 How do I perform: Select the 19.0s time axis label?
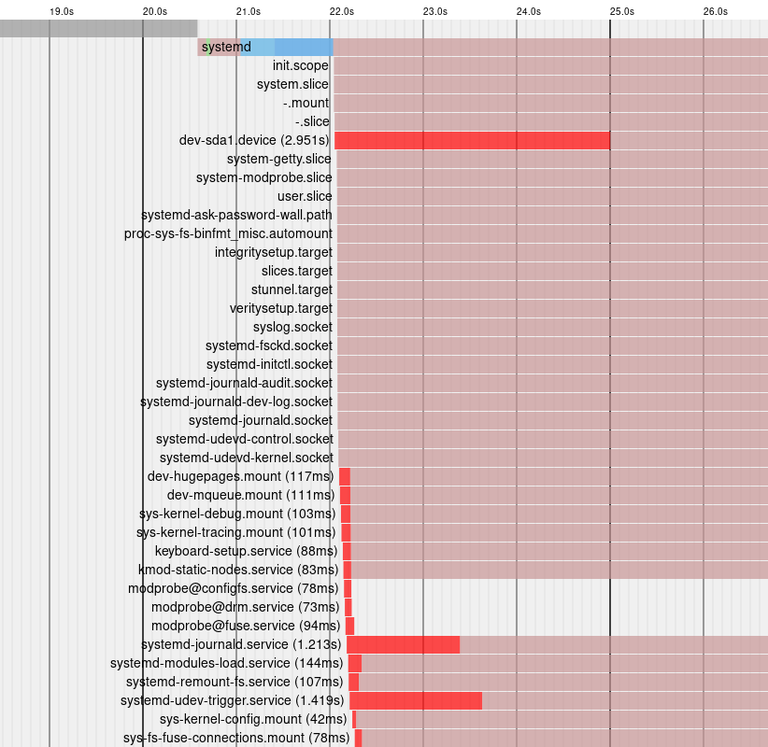61,11
